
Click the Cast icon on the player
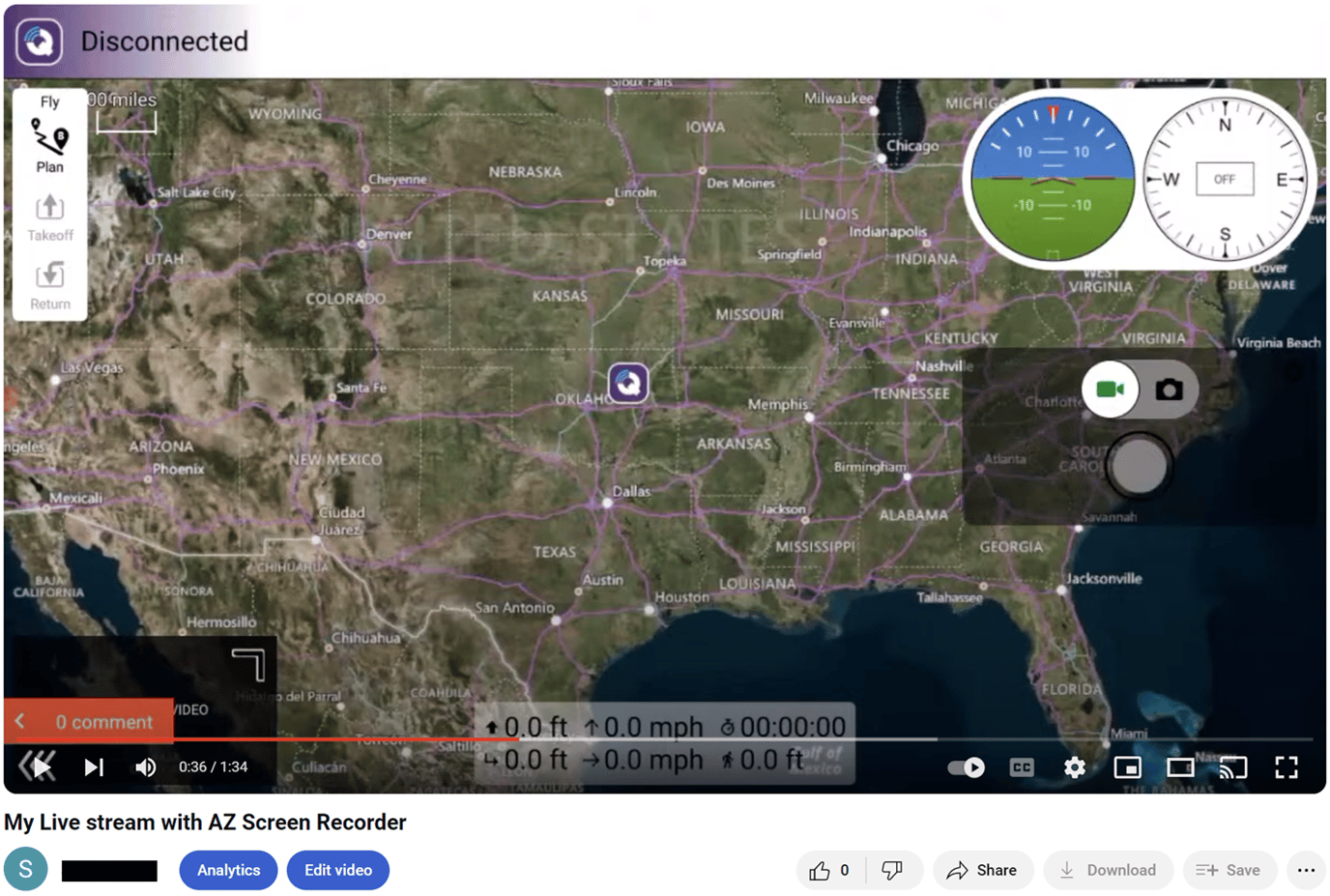pyautogui.click(x=1233, y=766)
